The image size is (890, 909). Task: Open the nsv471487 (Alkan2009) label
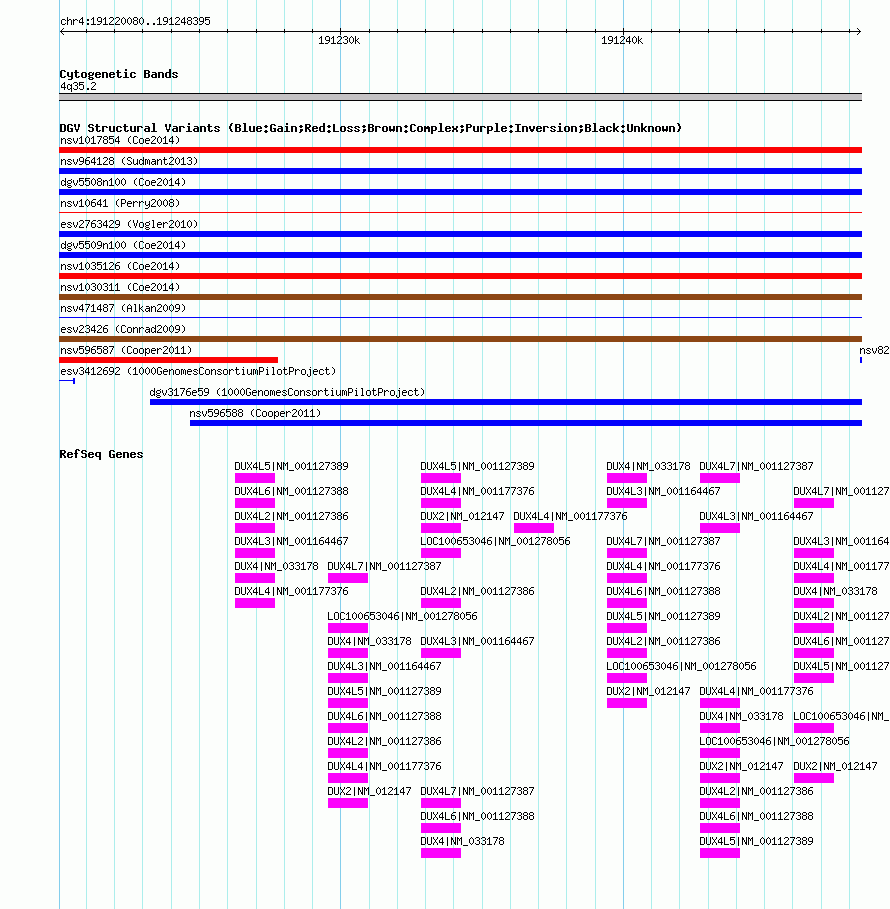(x=123, y=308)
